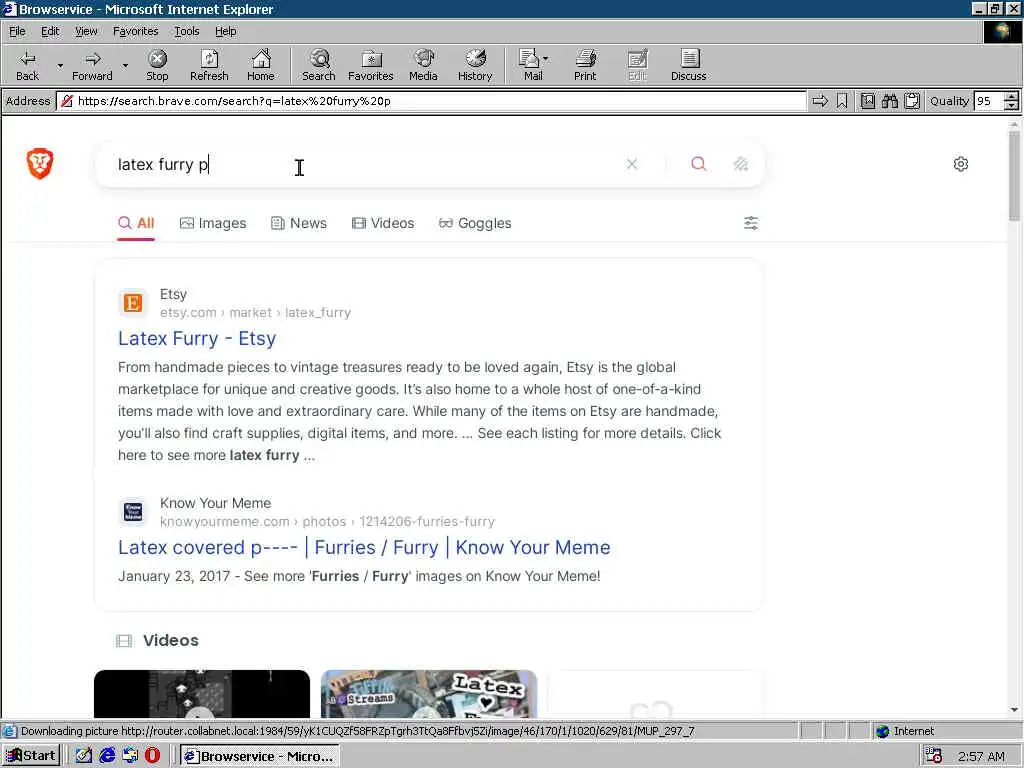Select the Browservice taskbar button

(260, 756)
